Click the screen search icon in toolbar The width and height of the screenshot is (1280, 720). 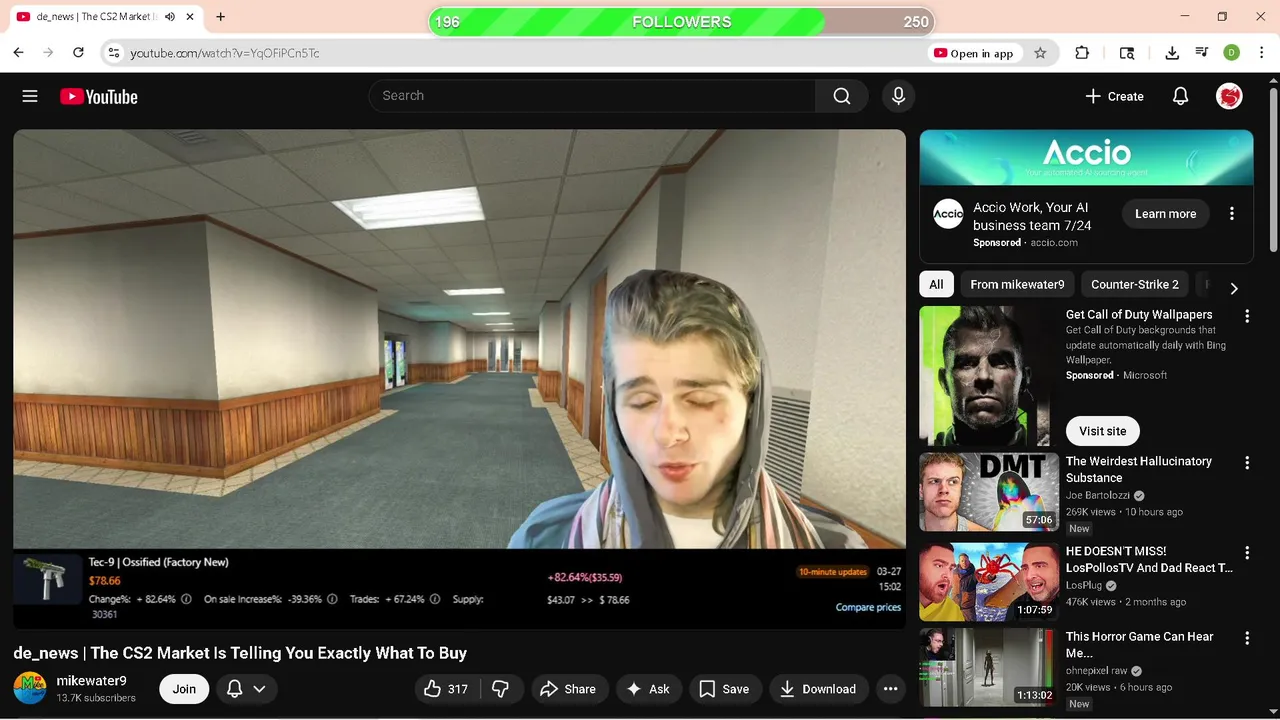[x=1127, y=53]
